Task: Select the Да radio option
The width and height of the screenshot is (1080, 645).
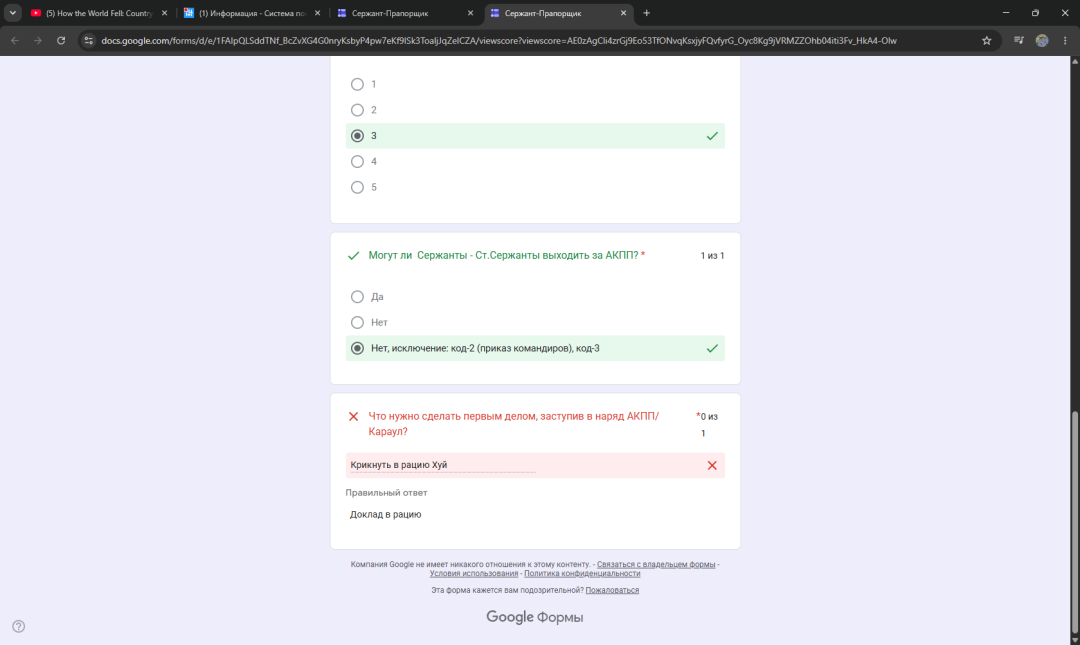Action: (x=357, y=297)
